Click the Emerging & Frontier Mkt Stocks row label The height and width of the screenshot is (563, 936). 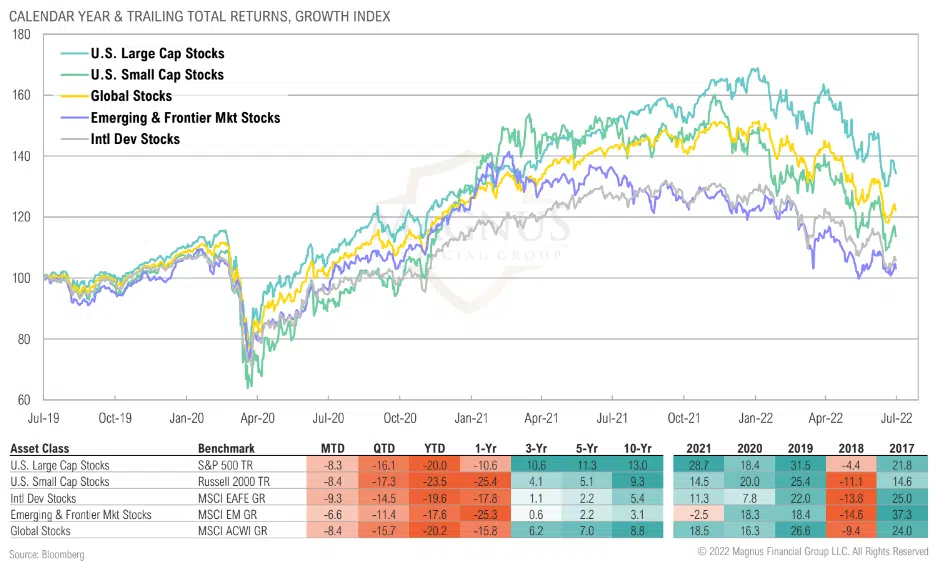[81, 514]
